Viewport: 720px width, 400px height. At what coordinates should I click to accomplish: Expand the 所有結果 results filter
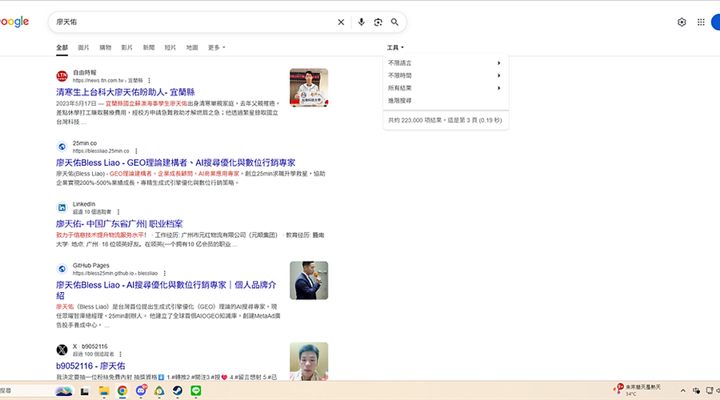[x=444, y=88]
